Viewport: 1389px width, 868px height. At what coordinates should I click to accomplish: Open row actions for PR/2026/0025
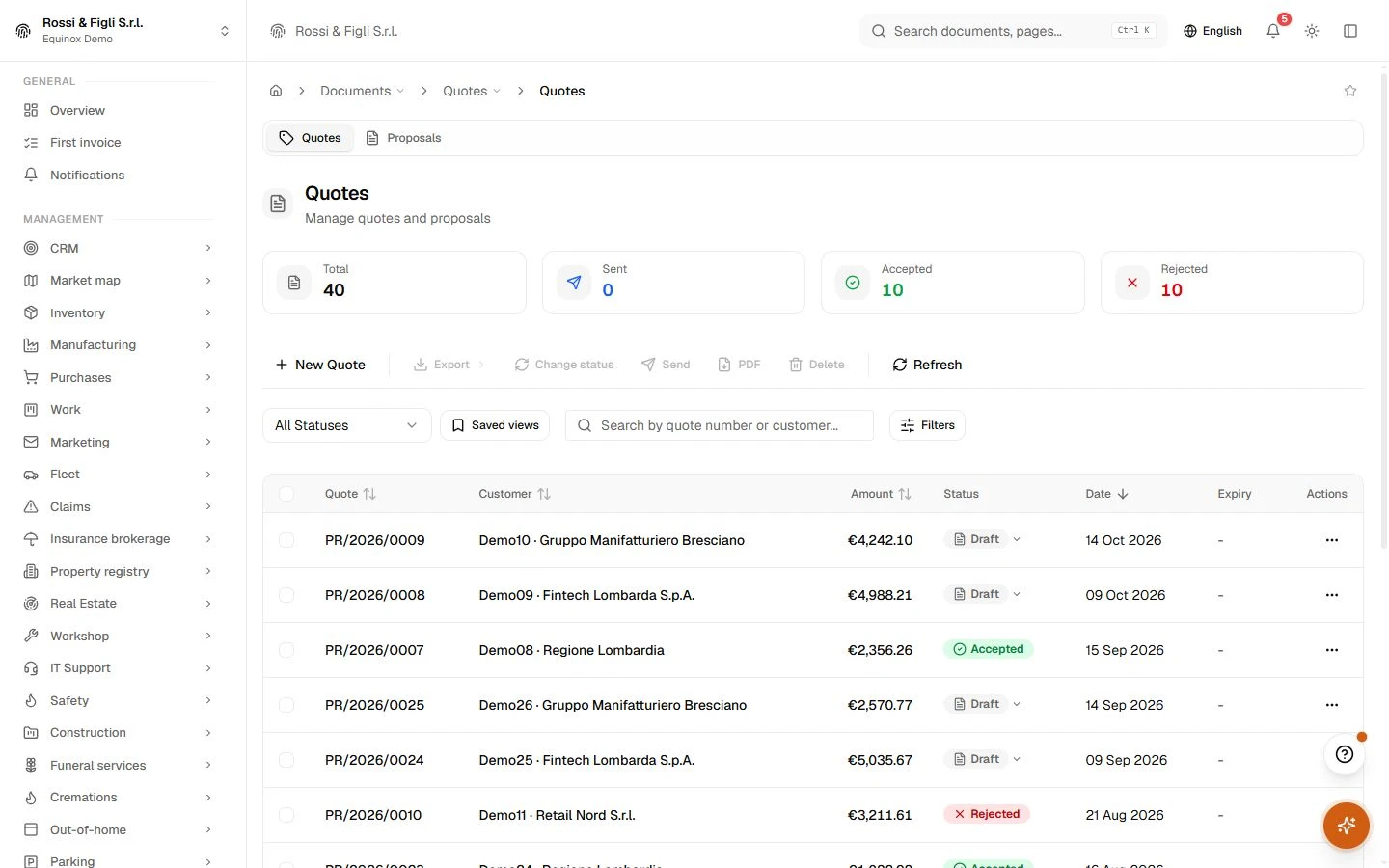[1332, 705]
